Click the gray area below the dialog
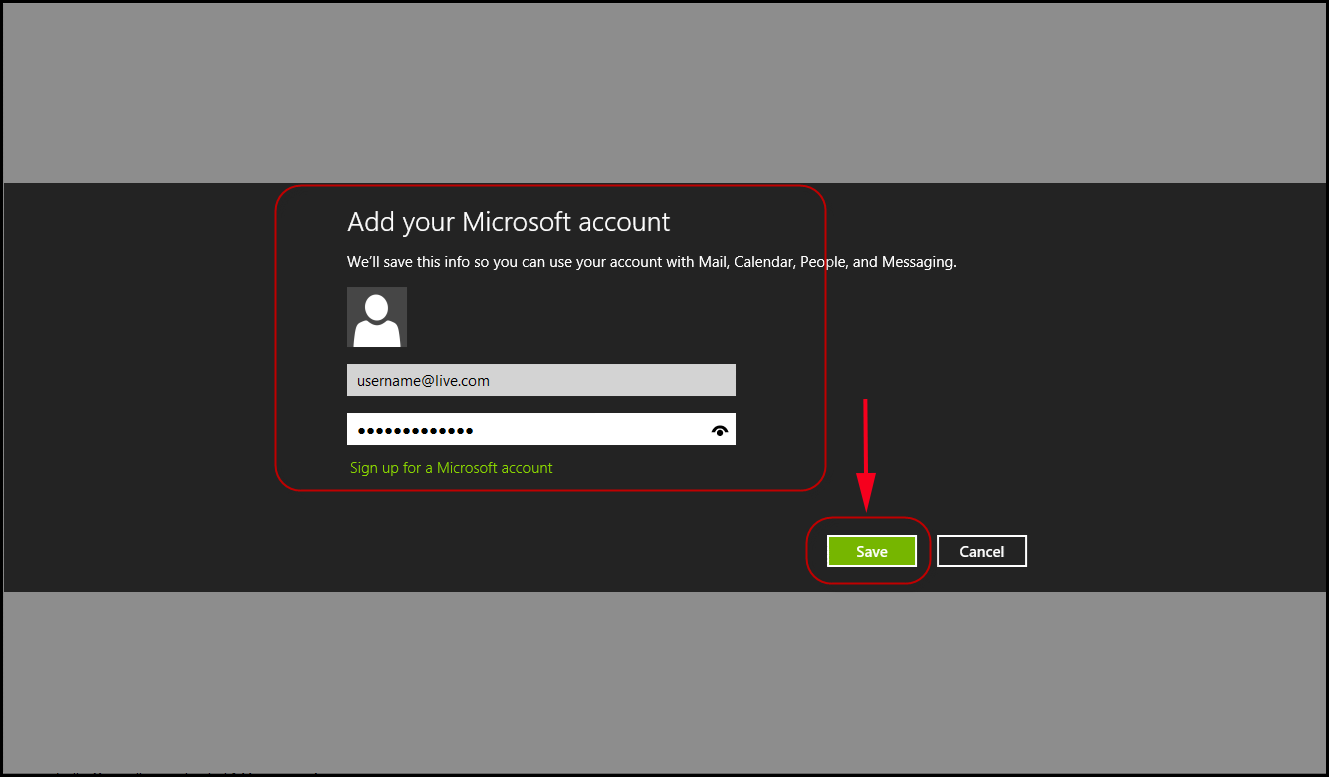This screenshot has width=1329, height=777. click(664, 680)
